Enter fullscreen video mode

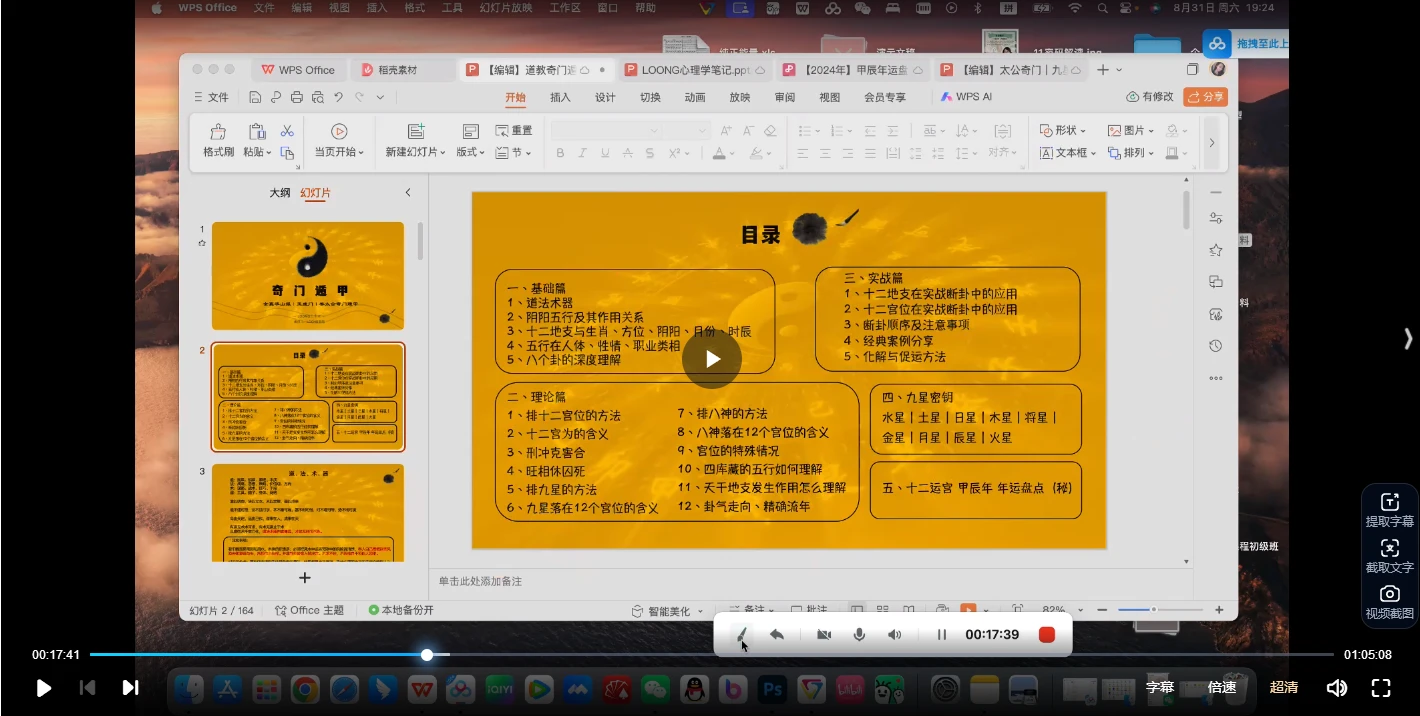[x=1381, y=687]
